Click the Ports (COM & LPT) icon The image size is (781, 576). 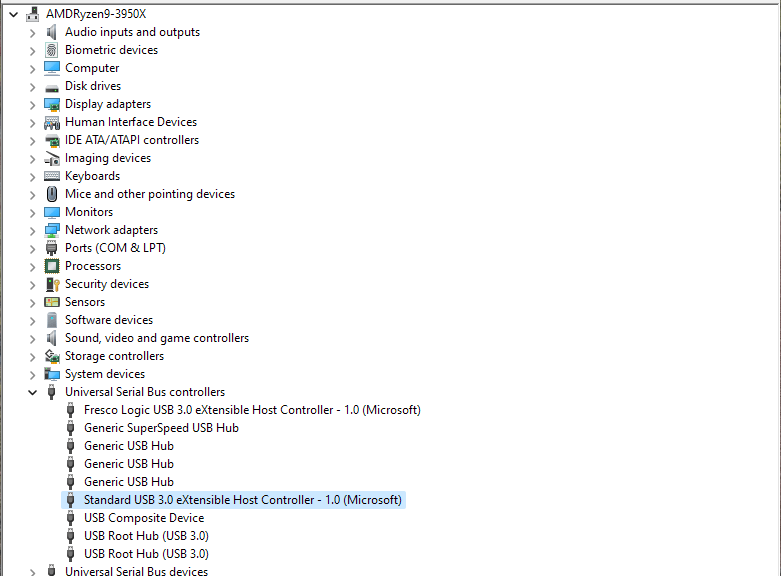click(51, 248)
